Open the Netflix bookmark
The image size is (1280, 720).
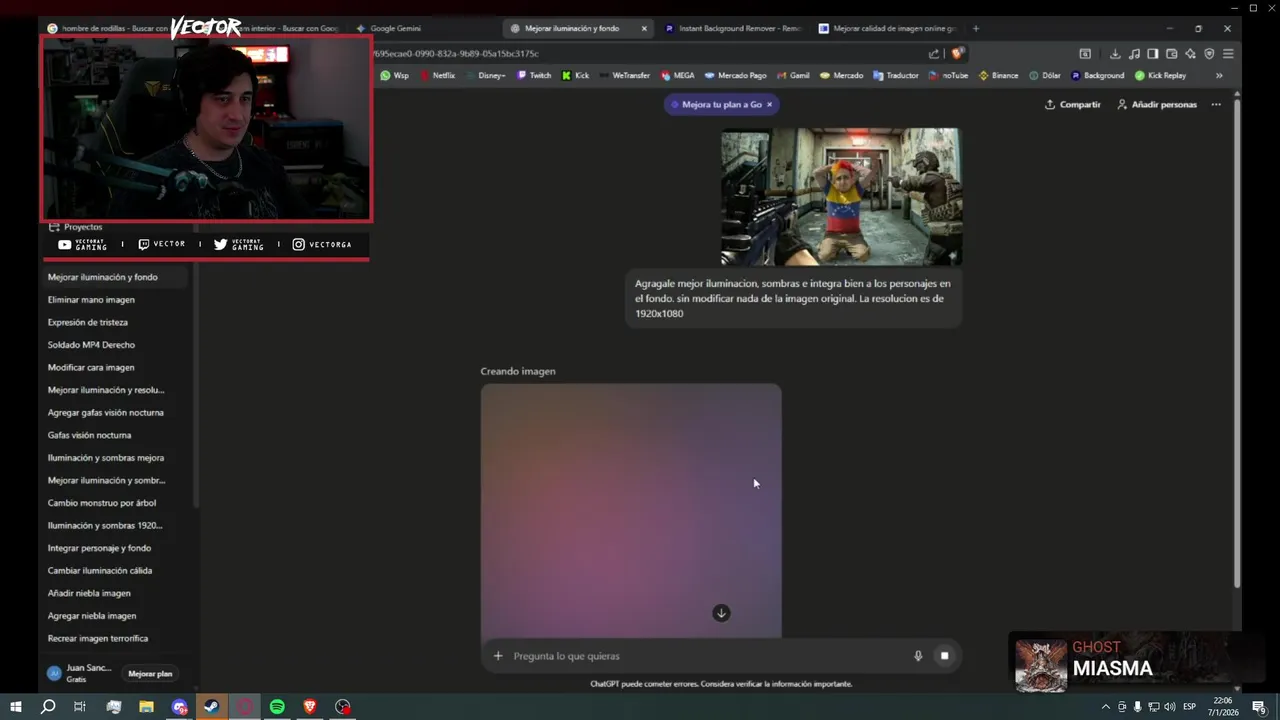pos(437,75)
